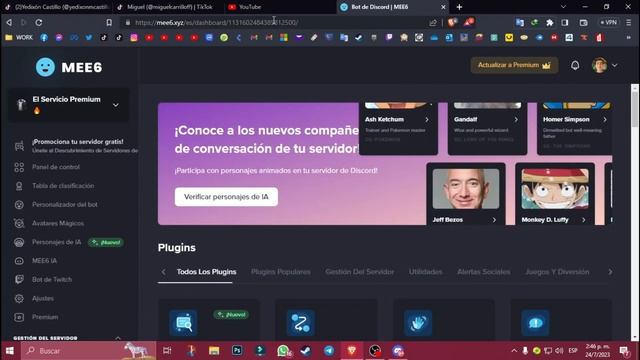640x360 pixels.
Task: Open the user avatar menu
Action: coord(604,65)
